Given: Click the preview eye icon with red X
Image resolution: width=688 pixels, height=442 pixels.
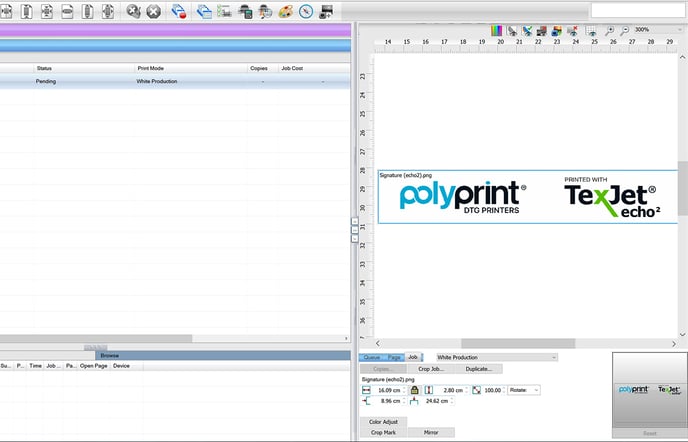Looking at the screenshot, I should point(572,30).
